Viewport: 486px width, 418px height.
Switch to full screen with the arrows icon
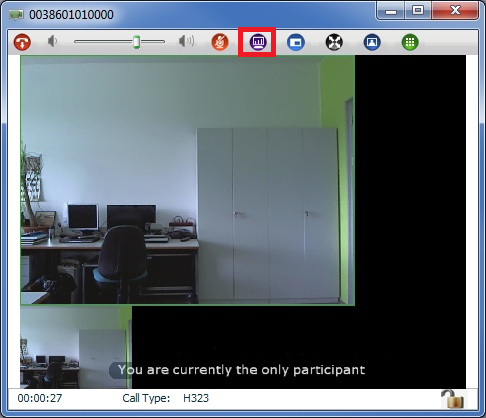coord(334,42)
